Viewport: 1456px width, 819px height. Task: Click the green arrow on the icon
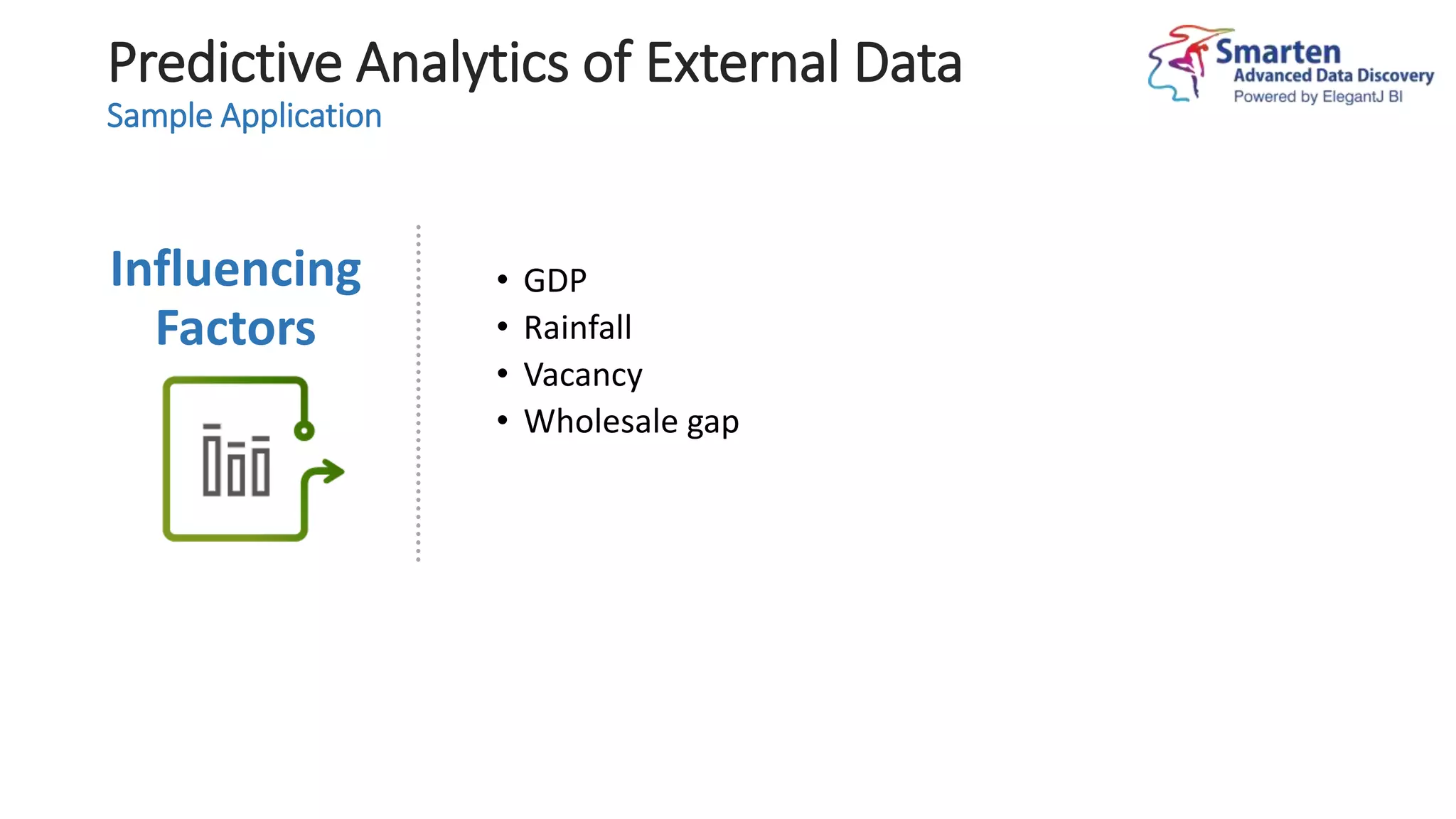[x=330, y=471]
